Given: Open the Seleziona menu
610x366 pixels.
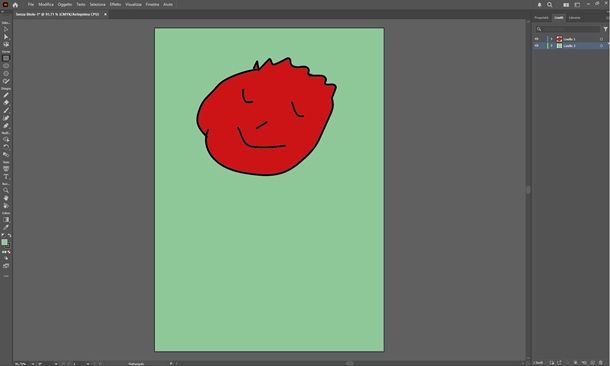Looking at the screenshot, I should (x=97, y=5).
